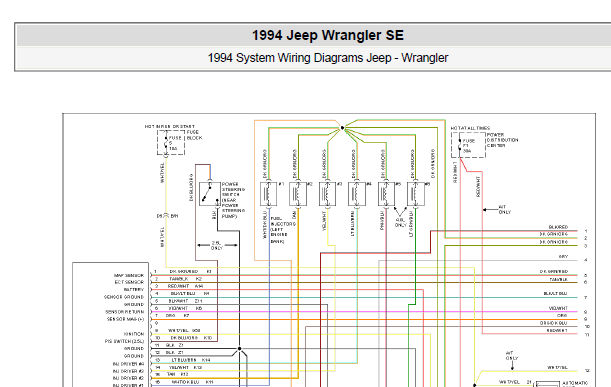Image resolution: width=611 pixels, height=387 pixels.
Task: Click the pin 14 YEL/WHT K13 wire label
Action: [x=185, y=368]
